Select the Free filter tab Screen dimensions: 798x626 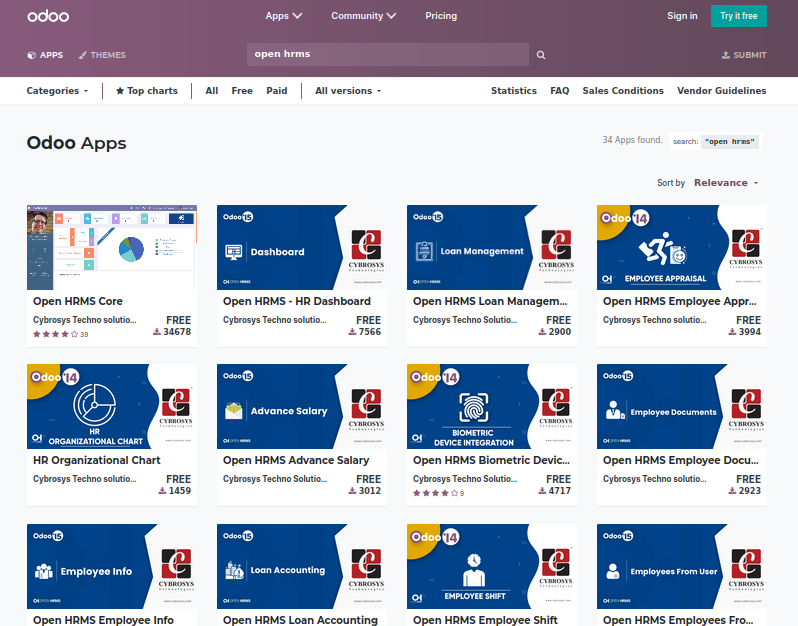[242, 91]
